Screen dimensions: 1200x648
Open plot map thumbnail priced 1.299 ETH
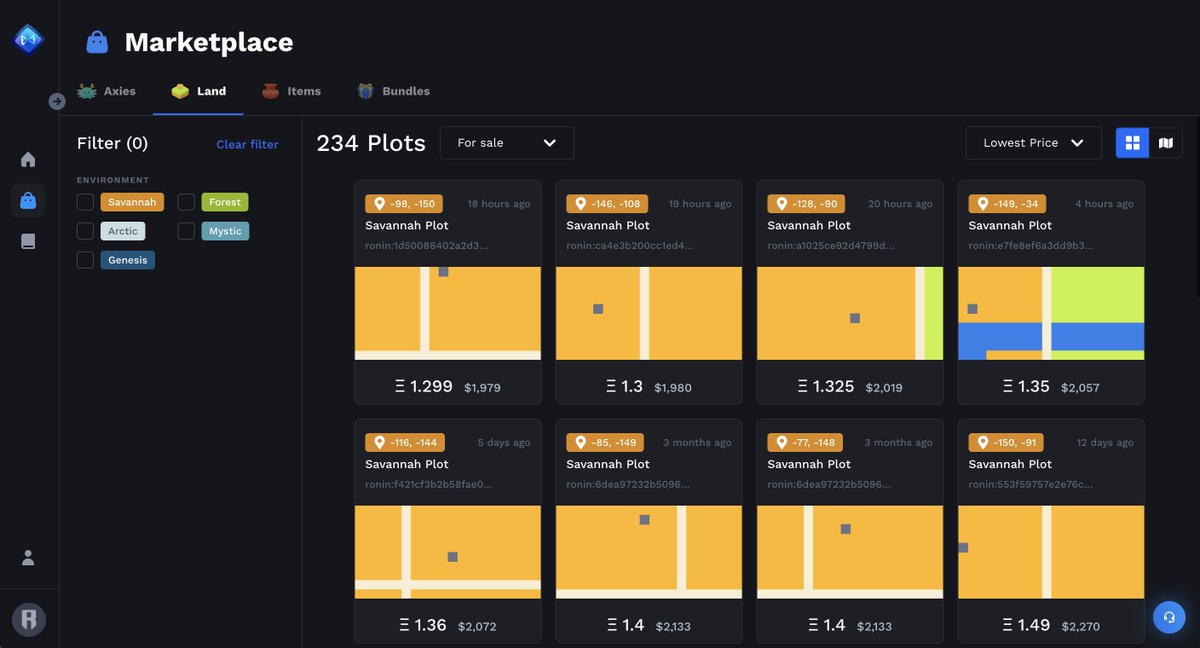(x=448, y=313)
